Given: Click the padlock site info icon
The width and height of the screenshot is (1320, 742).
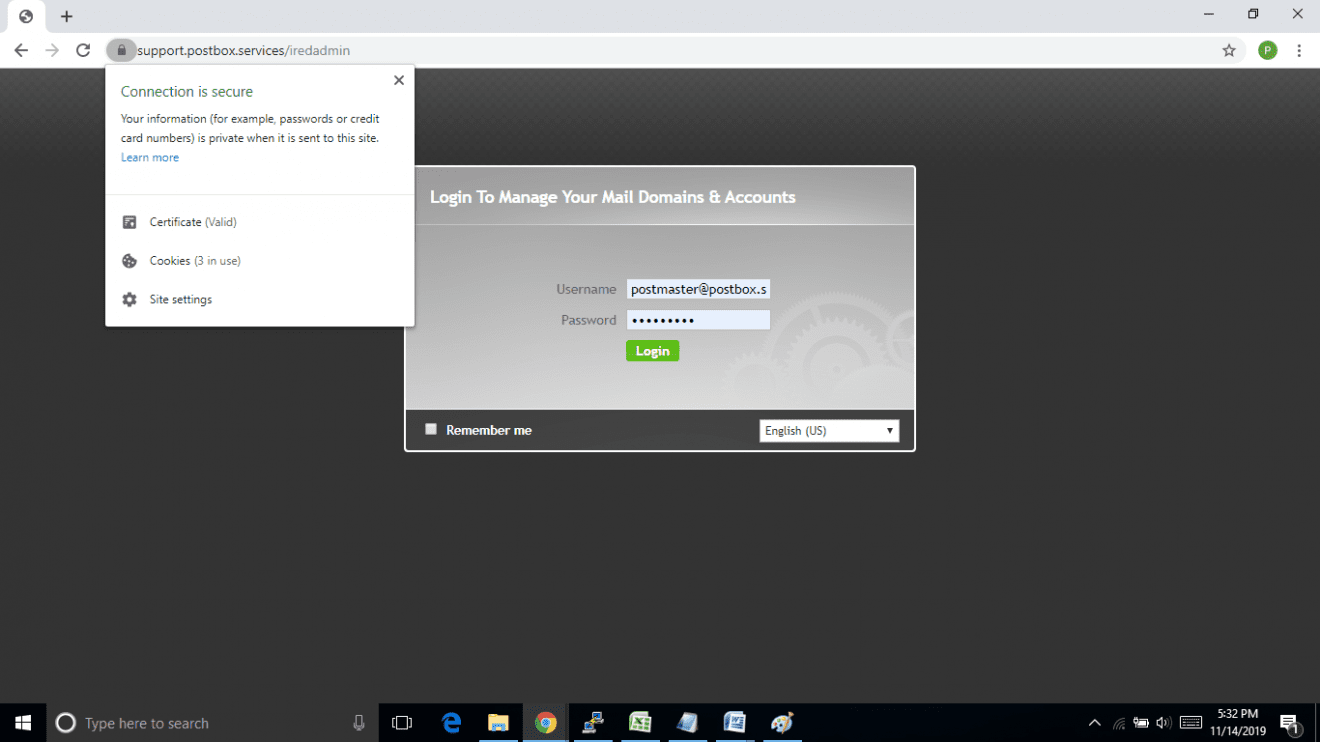Looking at the screenshot, I should [121, 50].
